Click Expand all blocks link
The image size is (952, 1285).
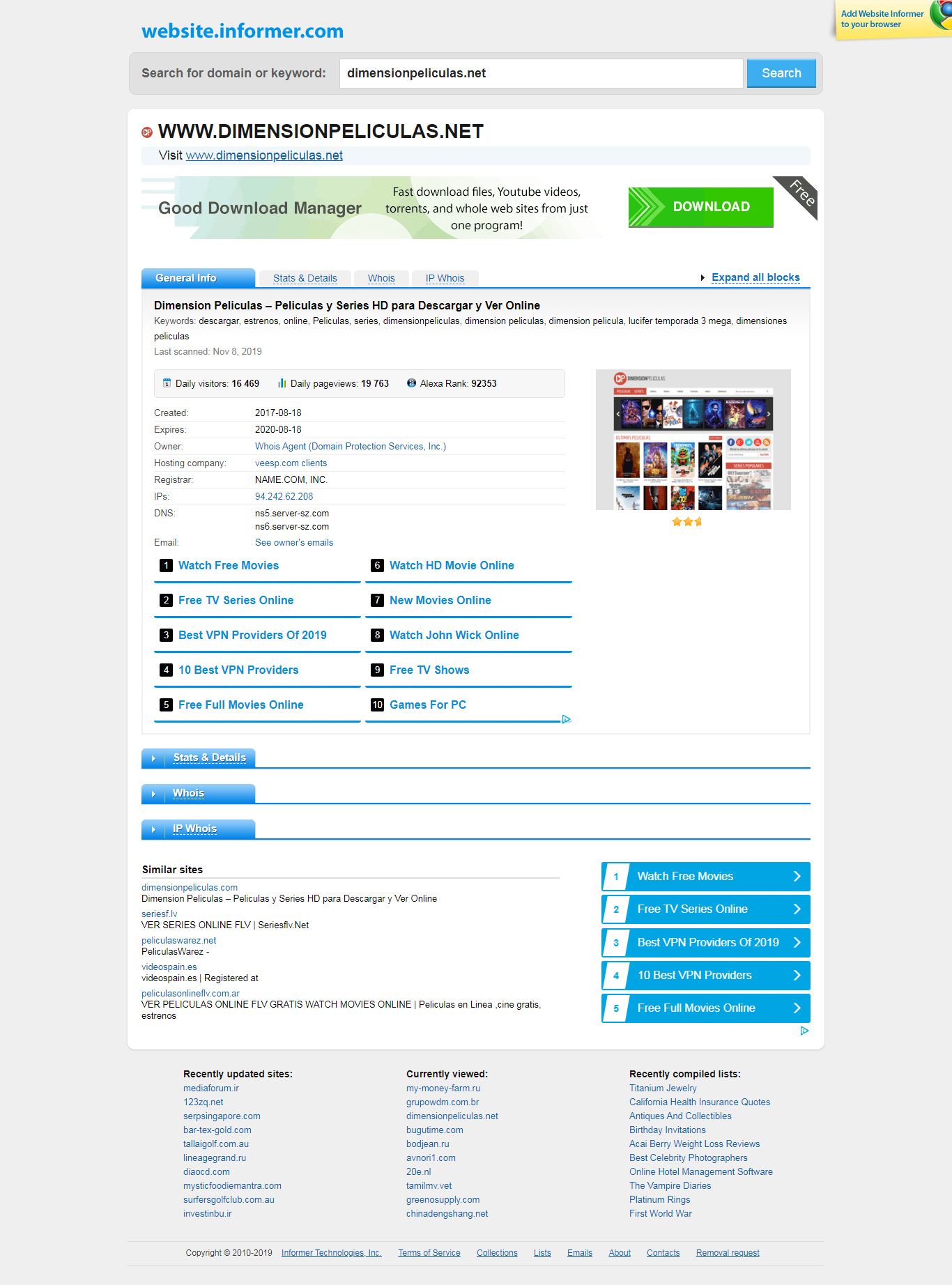point(755,277)
